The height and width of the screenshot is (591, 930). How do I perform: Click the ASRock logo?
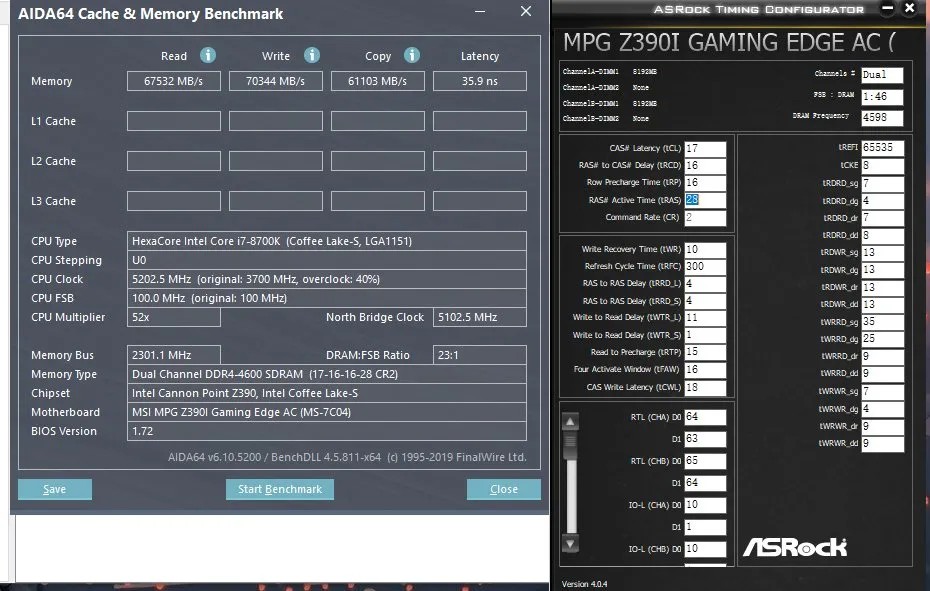[x=797, y=547]
